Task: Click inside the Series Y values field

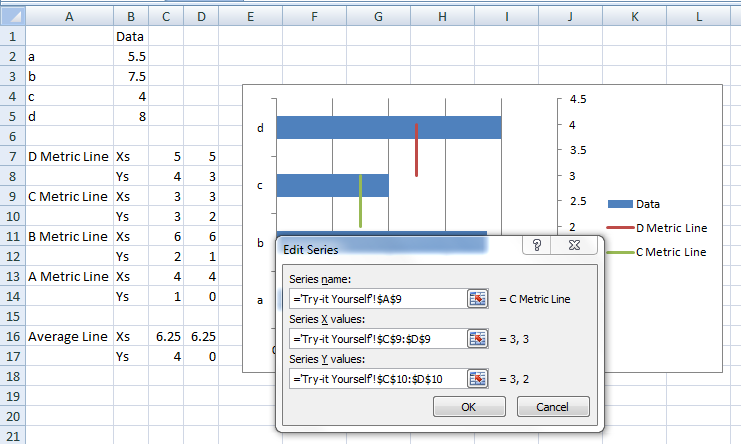Action: click(x=378, y=379)
